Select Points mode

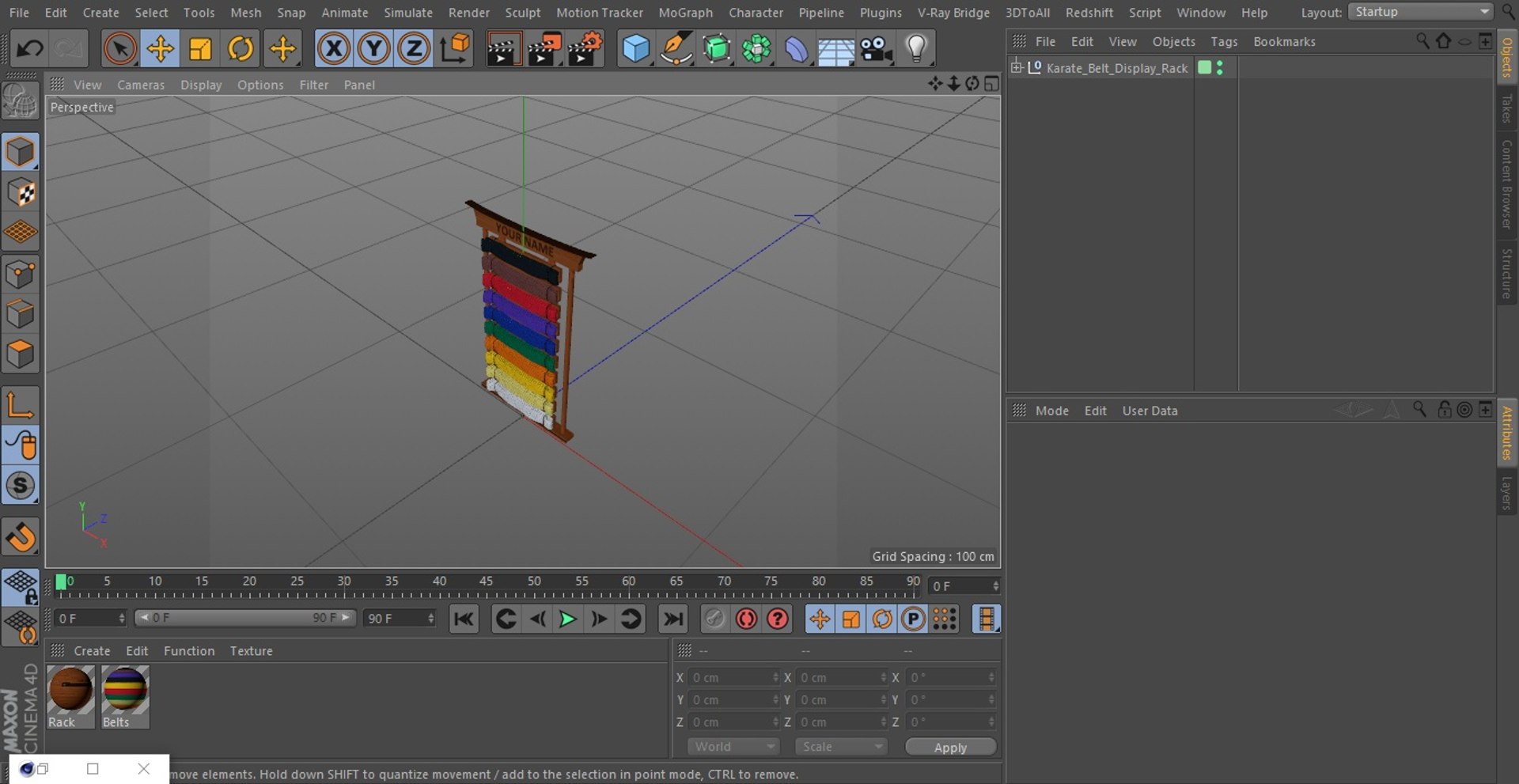coord(21,275)
